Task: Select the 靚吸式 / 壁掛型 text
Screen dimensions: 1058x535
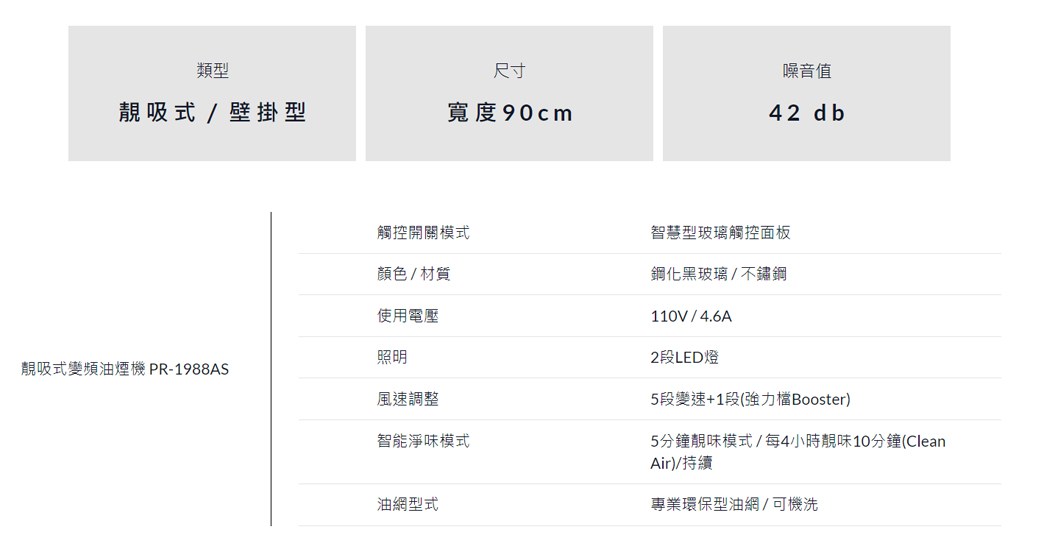Action: [x=212, y=113]
